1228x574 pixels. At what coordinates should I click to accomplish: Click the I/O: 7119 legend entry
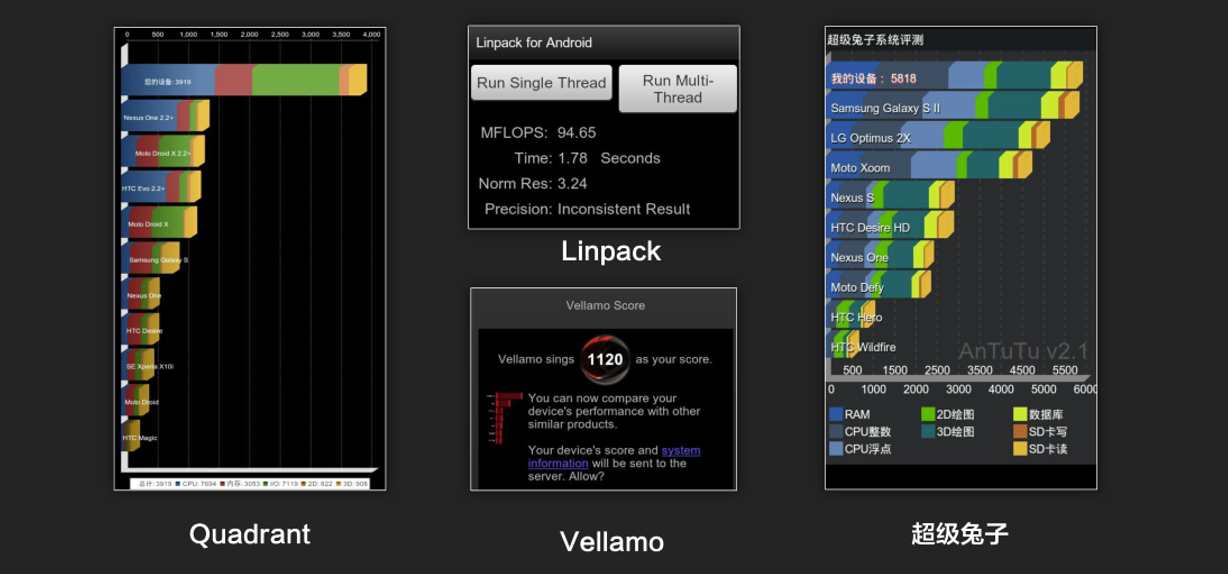tap(283, 484)
